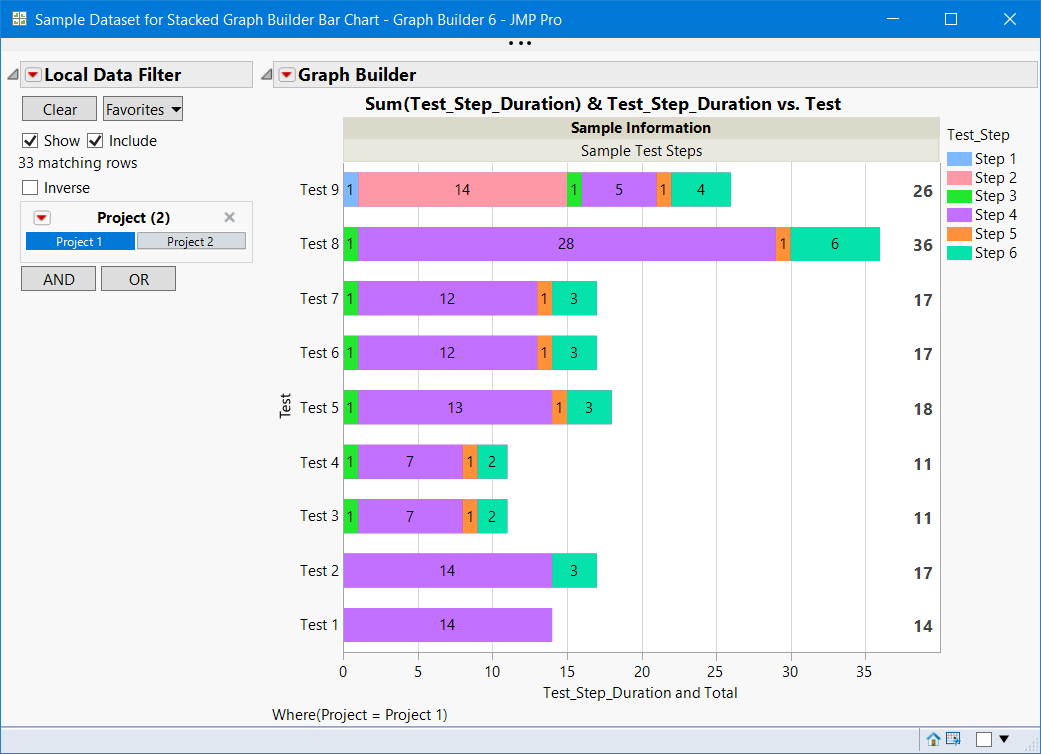Collapse the Graph Builder outline

266,75
